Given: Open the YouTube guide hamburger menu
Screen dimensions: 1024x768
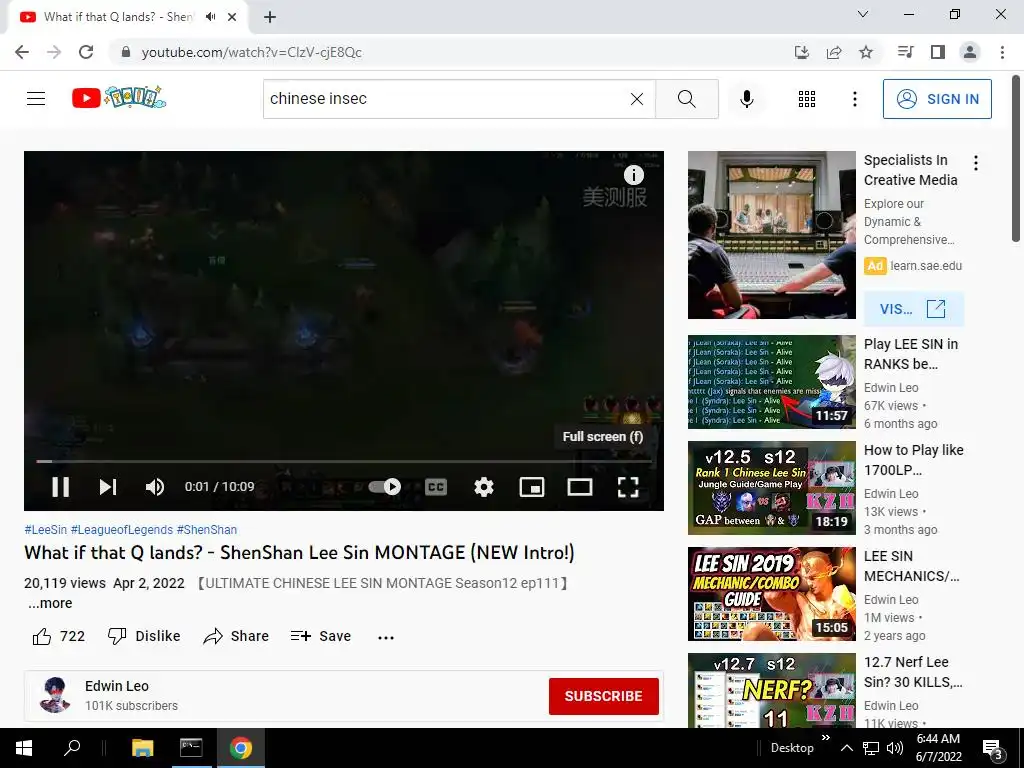Looking at the screenshot, I should click(36, 99).
